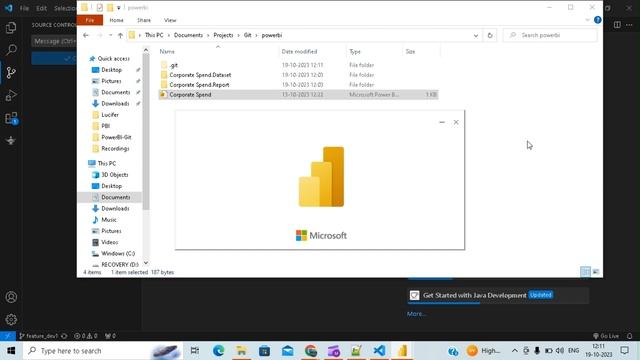Open Source Control icon in VS Code
The image size is (640, 360).
click(x=11, y=73)
